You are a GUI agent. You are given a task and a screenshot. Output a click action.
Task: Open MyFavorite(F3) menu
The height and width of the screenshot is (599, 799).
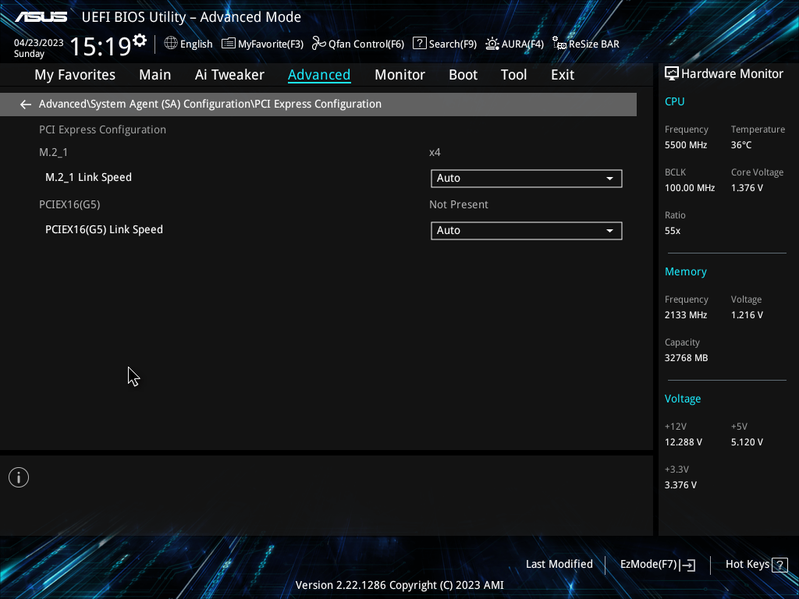262,44
